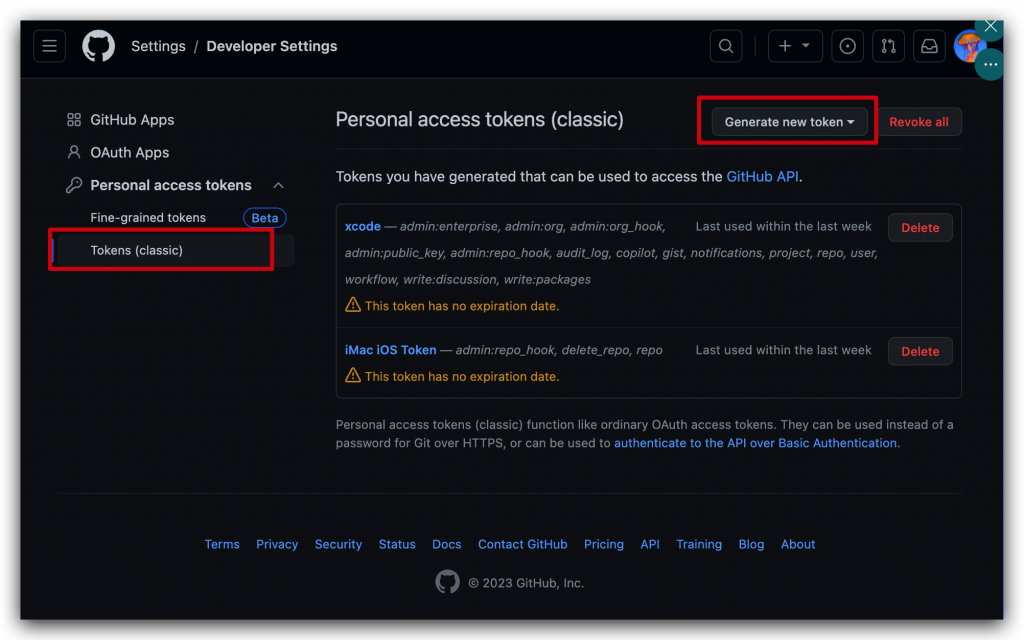
Task: Open the GitHub API link
Action: coord(763,177)
